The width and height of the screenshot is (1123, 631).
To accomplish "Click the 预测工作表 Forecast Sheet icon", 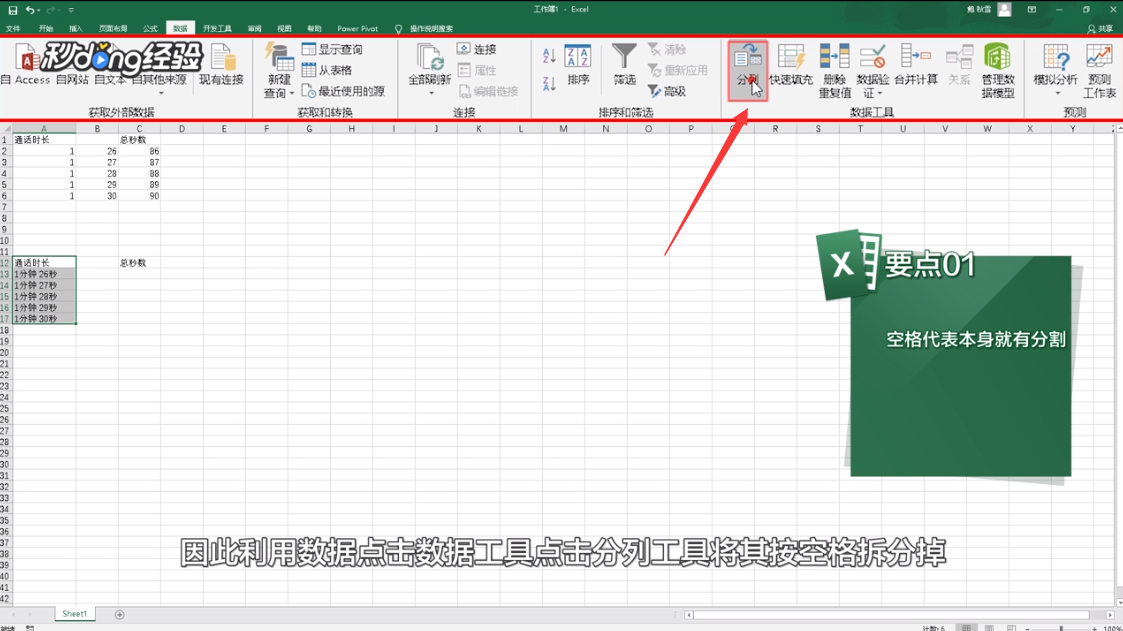I will pos(1099,71).
